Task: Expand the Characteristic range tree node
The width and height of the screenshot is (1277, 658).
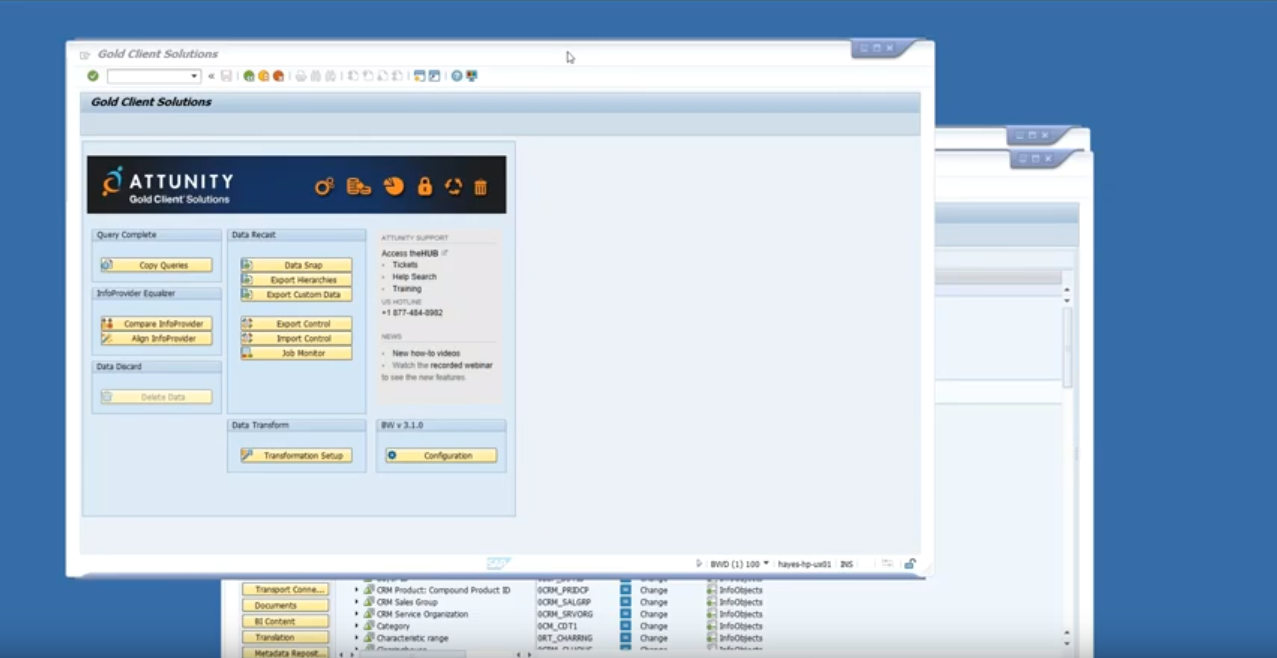Action: click(356, 638)
